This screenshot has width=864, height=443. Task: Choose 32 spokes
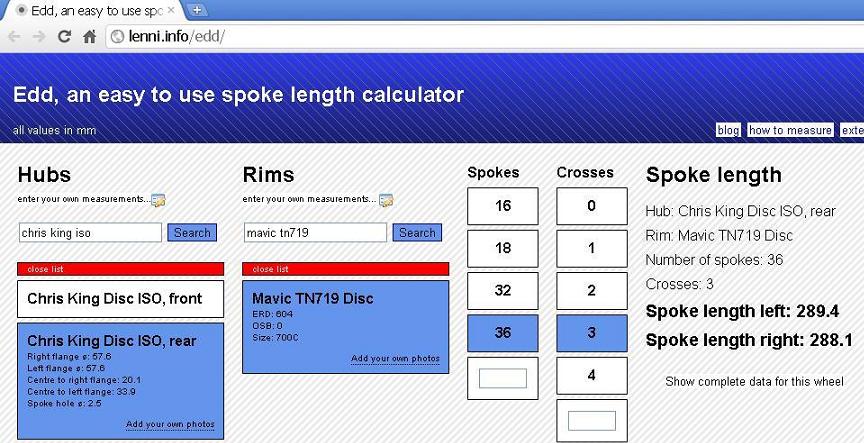(503, 290)
